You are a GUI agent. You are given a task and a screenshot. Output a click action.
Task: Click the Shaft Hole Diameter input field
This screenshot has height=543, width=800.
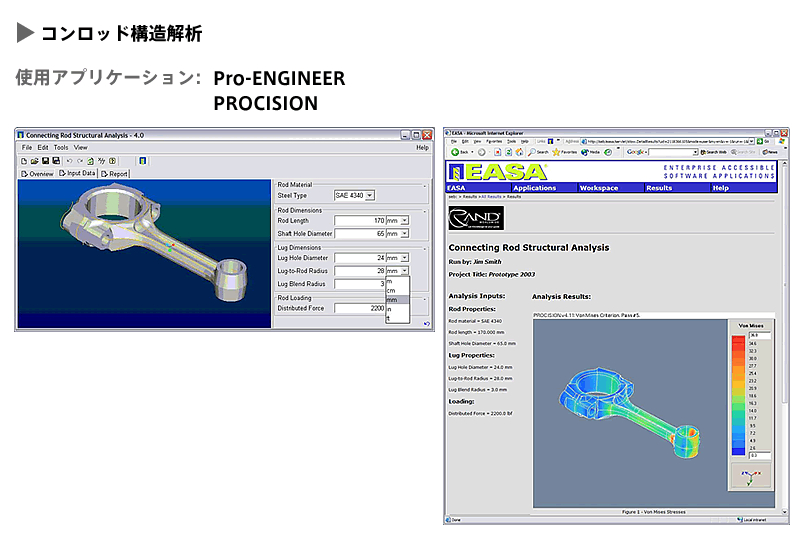point(360,233)
